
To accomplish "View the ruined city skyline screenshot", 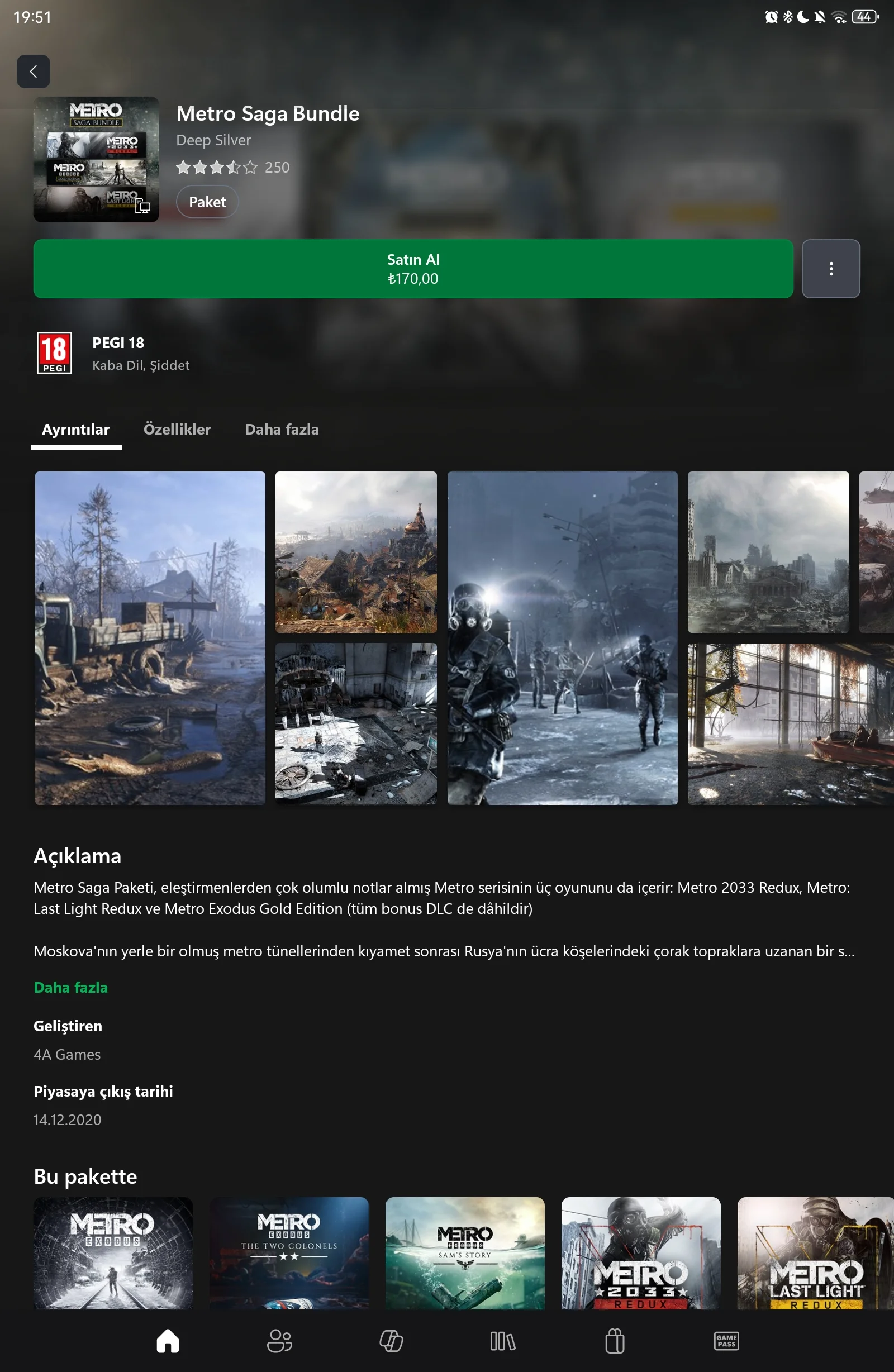I will click(x=768, y=552).
